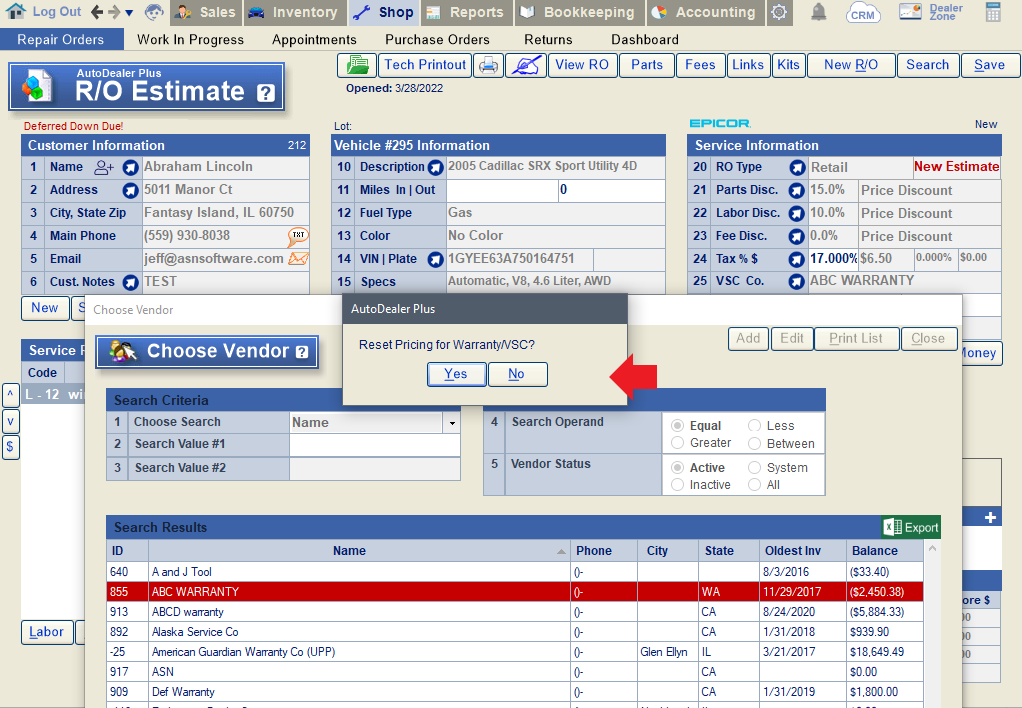Open the Reports menu

tap(466, 12)
